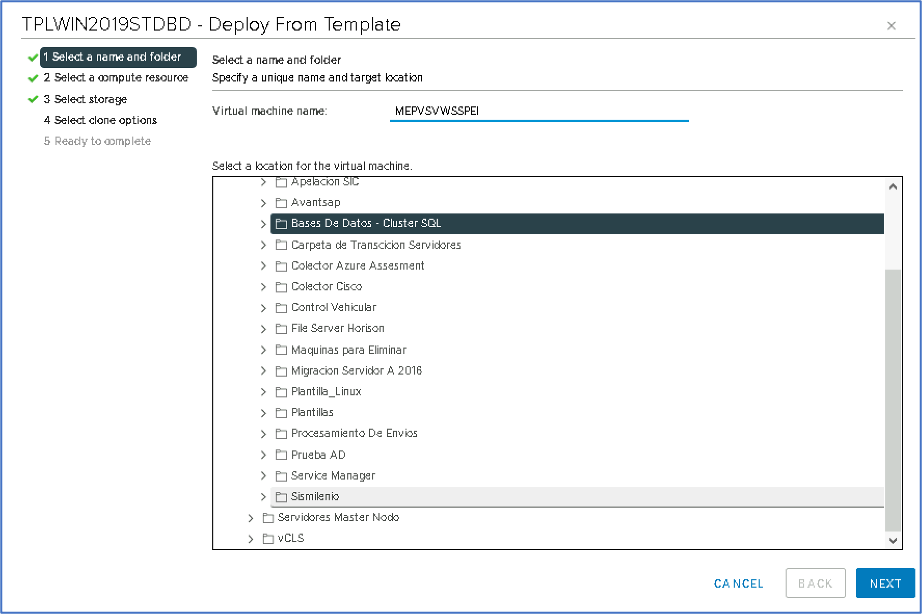The height and width of the screenshot is (614, 922).
Task: Click the Service Manager folder icon
Action: (x=281, y=476)
